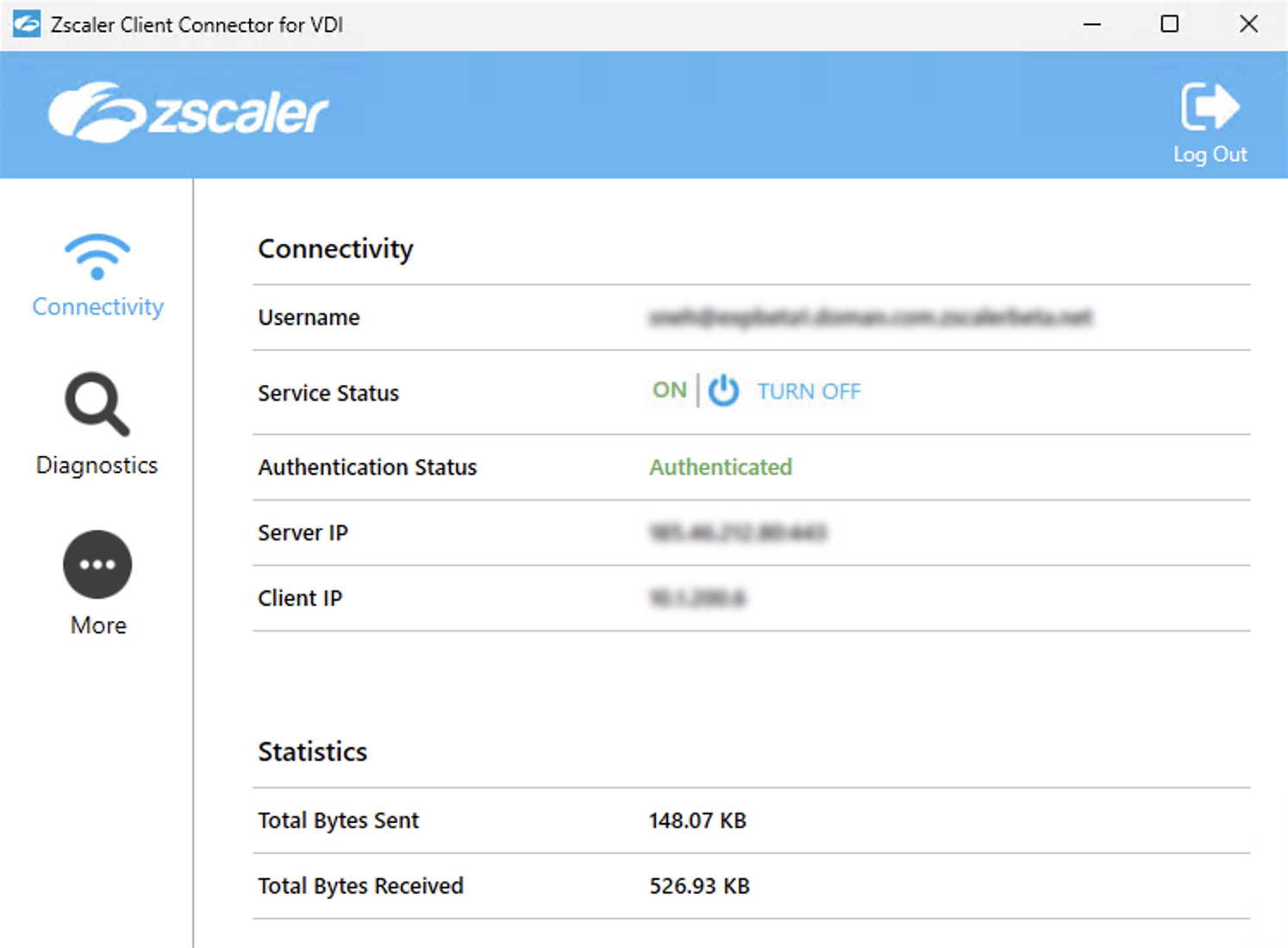Switch to the Diagnostics tab label
The width and height of the screenshot is (1288, 948).
[x=97, y=465]
